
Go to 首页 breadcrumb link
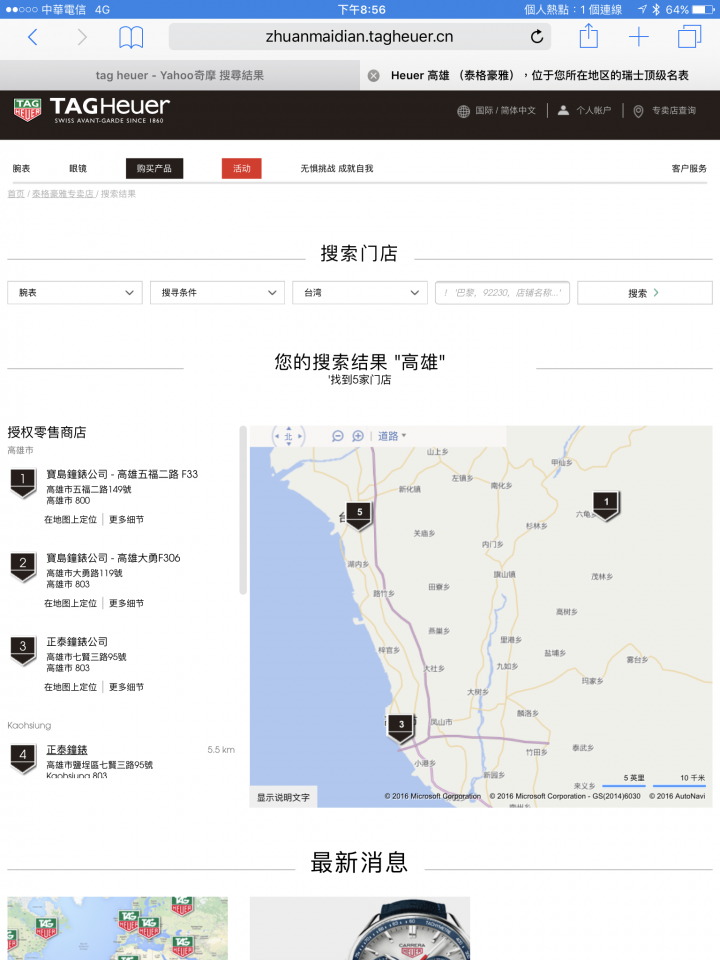point(16,193)
